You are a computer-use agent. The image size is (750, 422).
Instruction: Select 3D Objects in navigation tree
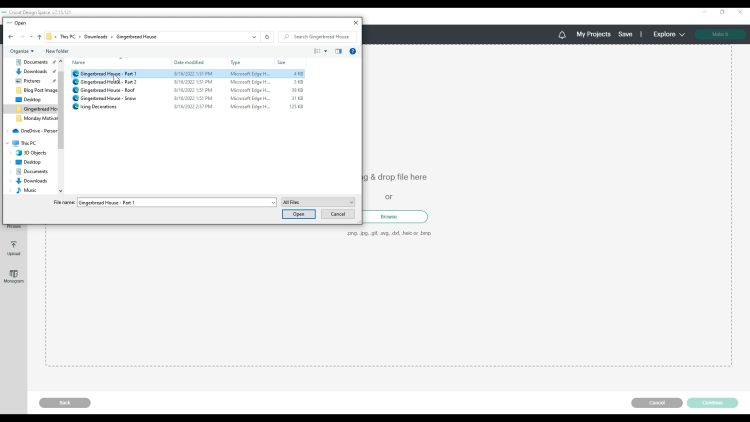click(x=35, y=152)
